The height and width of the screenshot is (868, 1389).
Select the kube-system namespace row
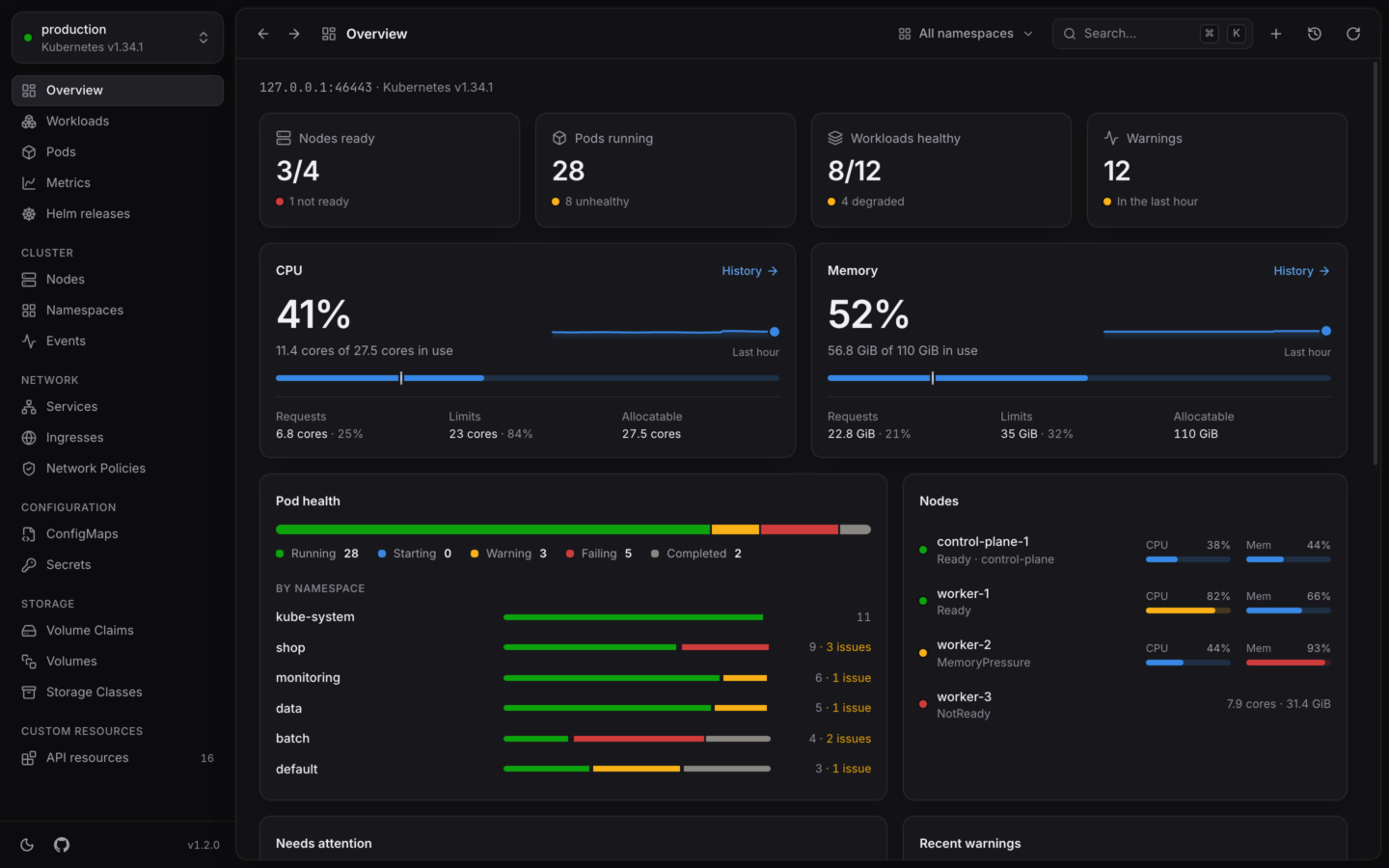pyautogui.click(x=573, y=617)
